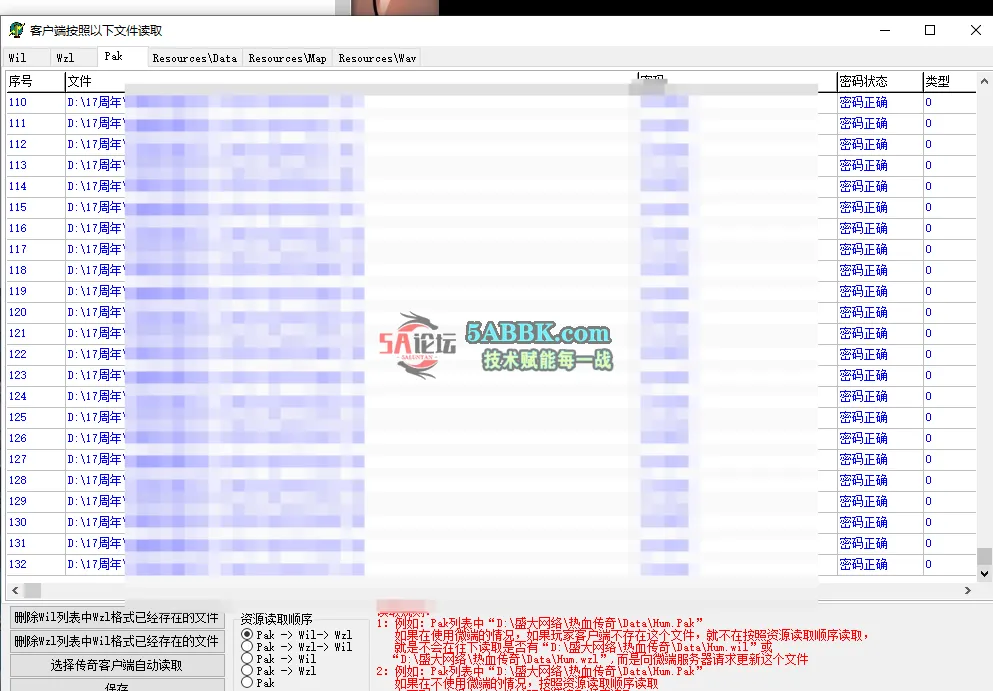Open the Resources\Wav tab

tap(377, 58)
